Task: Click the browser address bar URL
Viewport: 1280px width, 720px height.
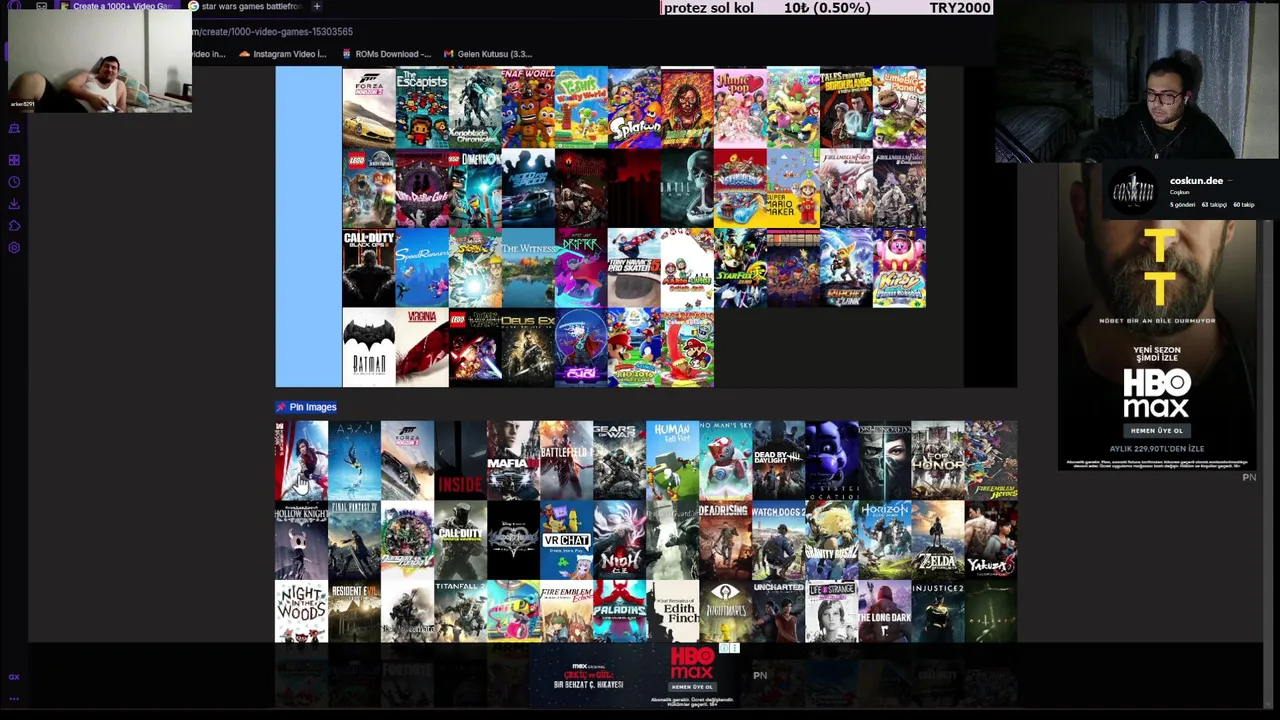Action: pos(272,32)
